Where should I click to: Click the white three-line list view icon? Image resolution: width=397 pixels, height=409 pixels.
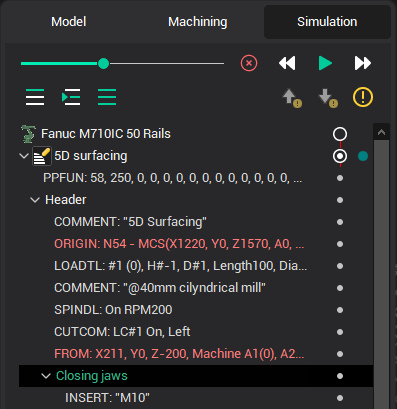point(35,97)
